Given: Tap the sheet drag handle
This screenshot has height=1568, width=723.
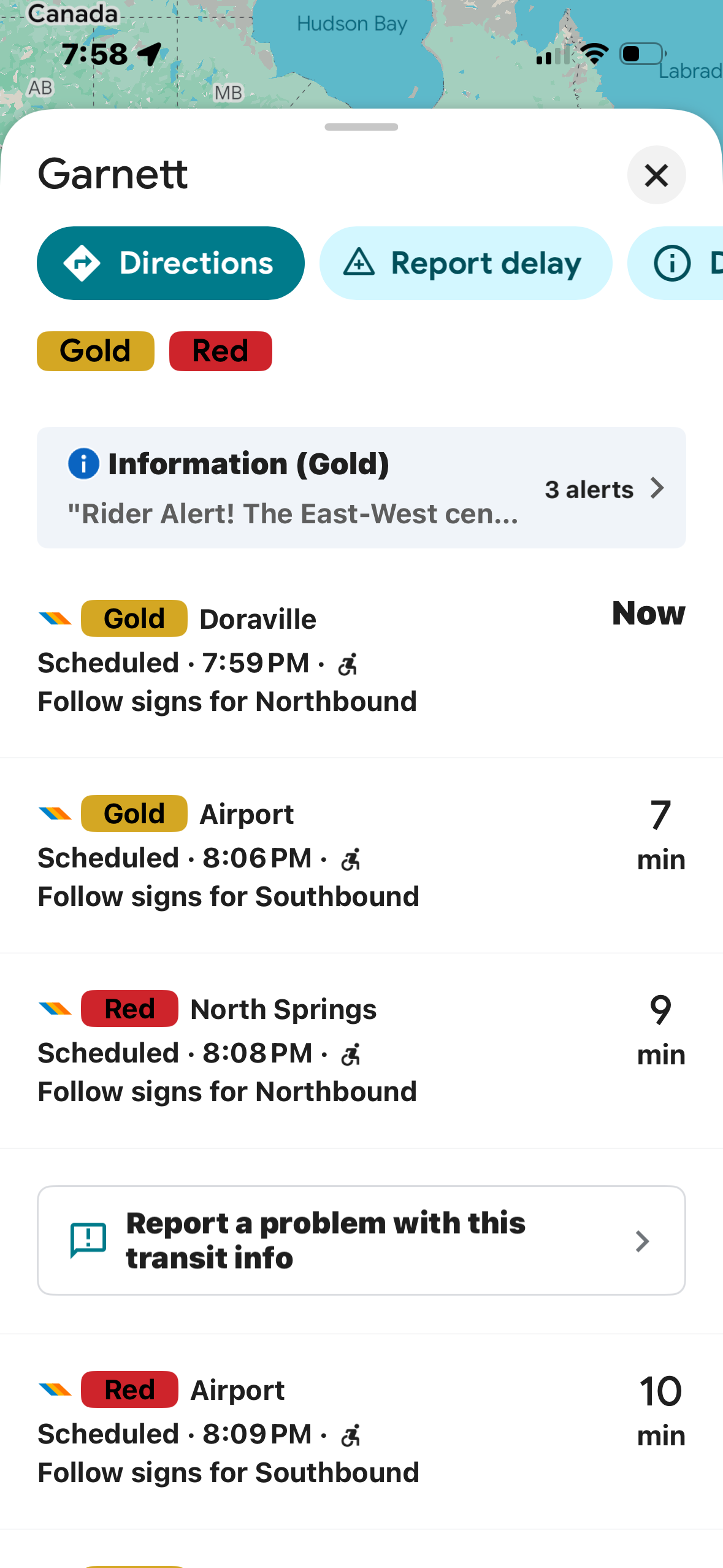Looking at the screenshot, I should pos(361,127).
